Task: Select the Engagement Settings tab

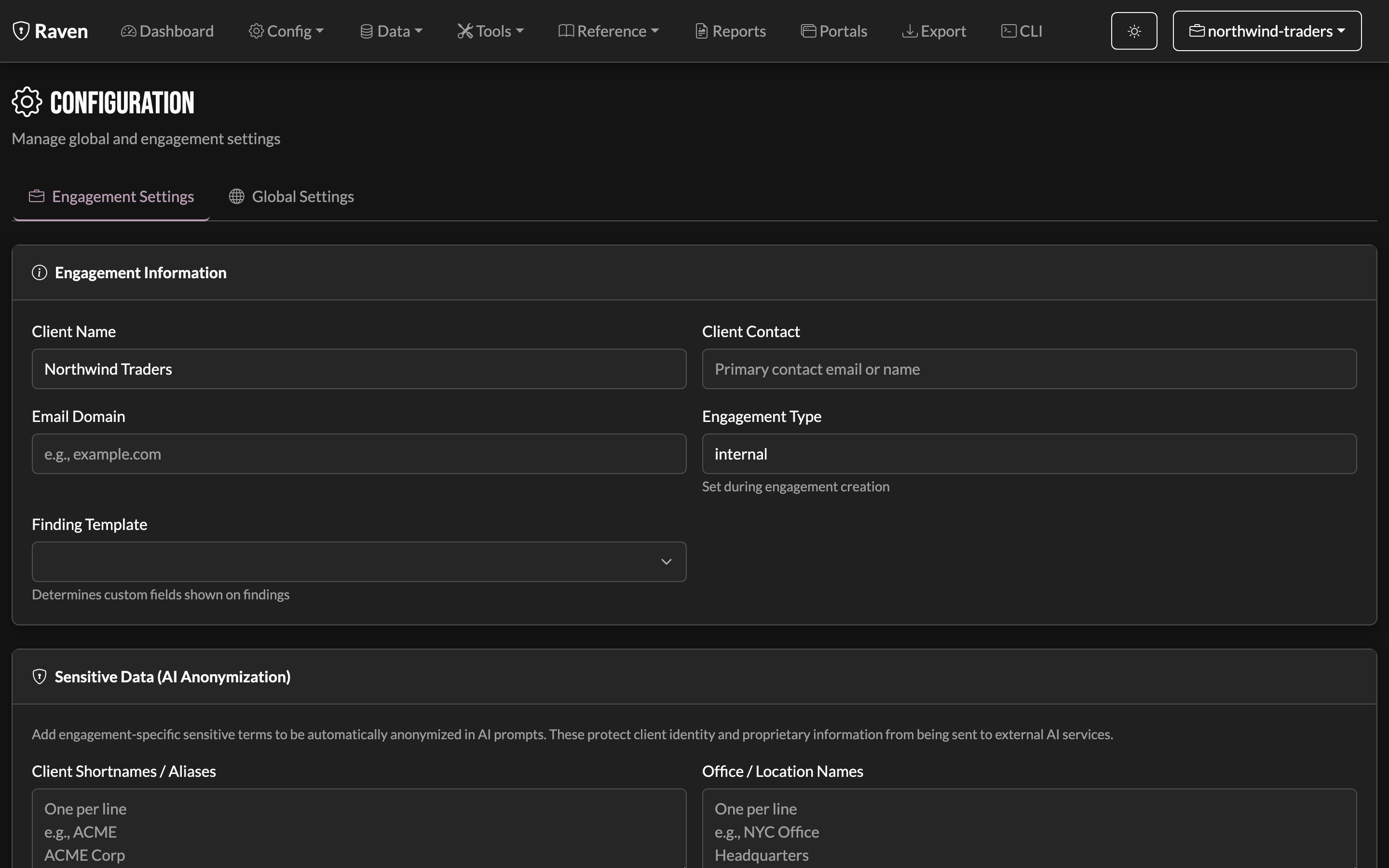Action: point(111,196)
